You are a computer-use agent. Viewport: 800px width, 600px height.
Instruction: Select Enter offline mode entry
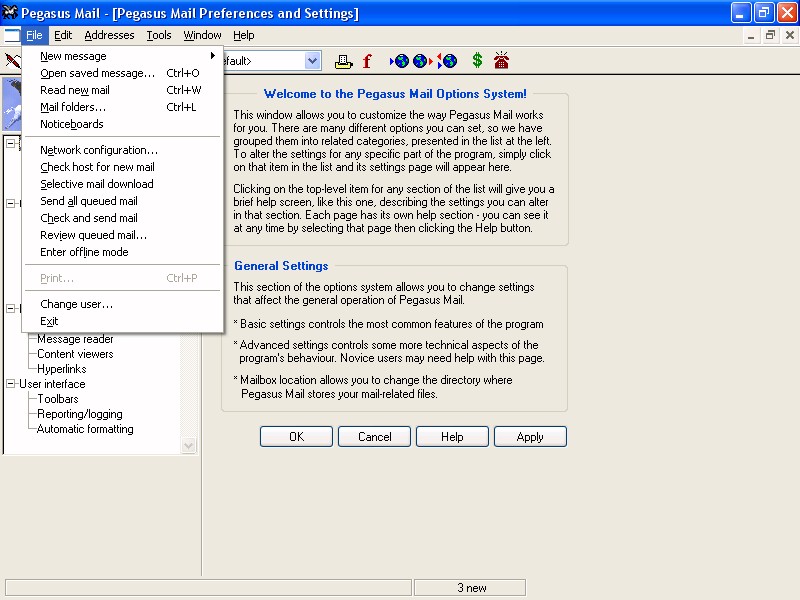click(122, 252)
